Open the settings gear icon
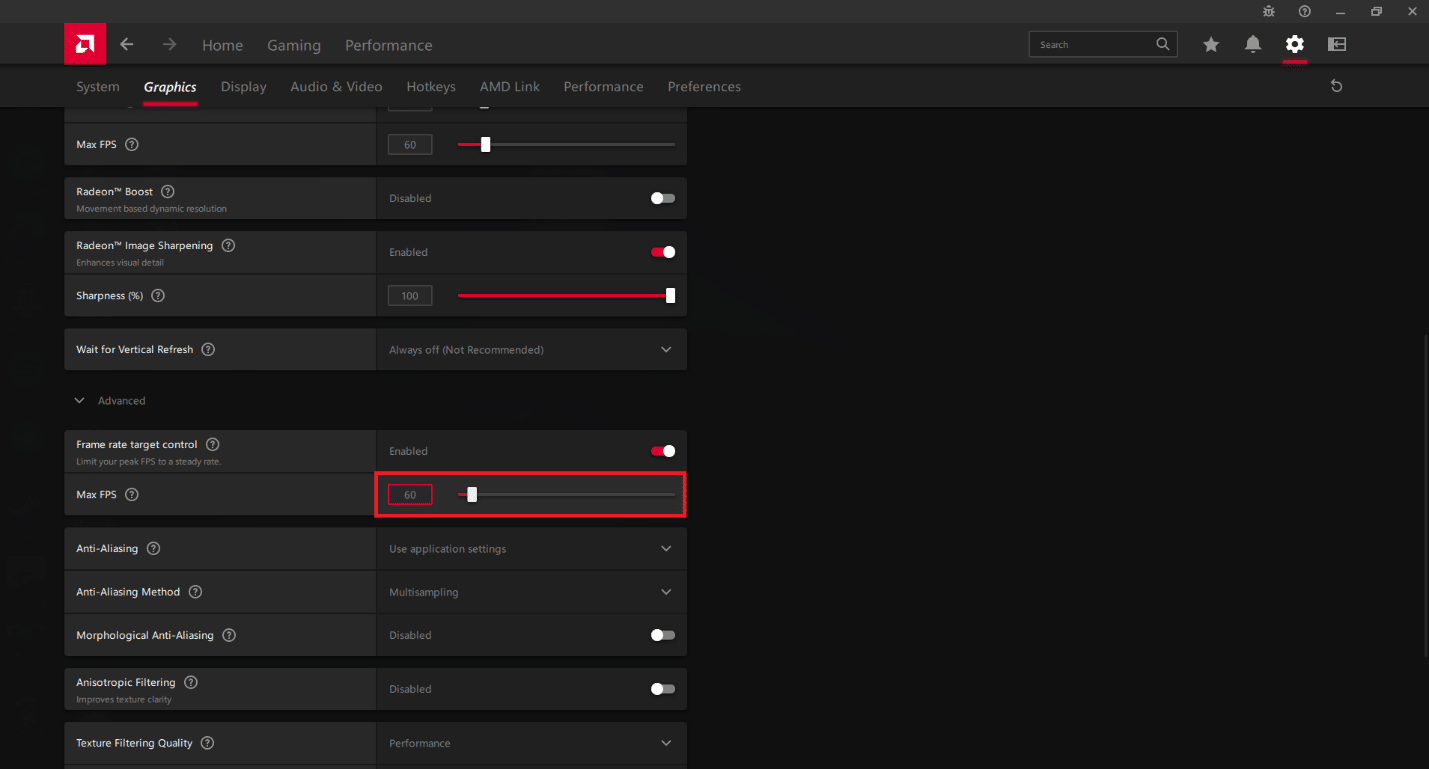 [x=1295, y=44]
